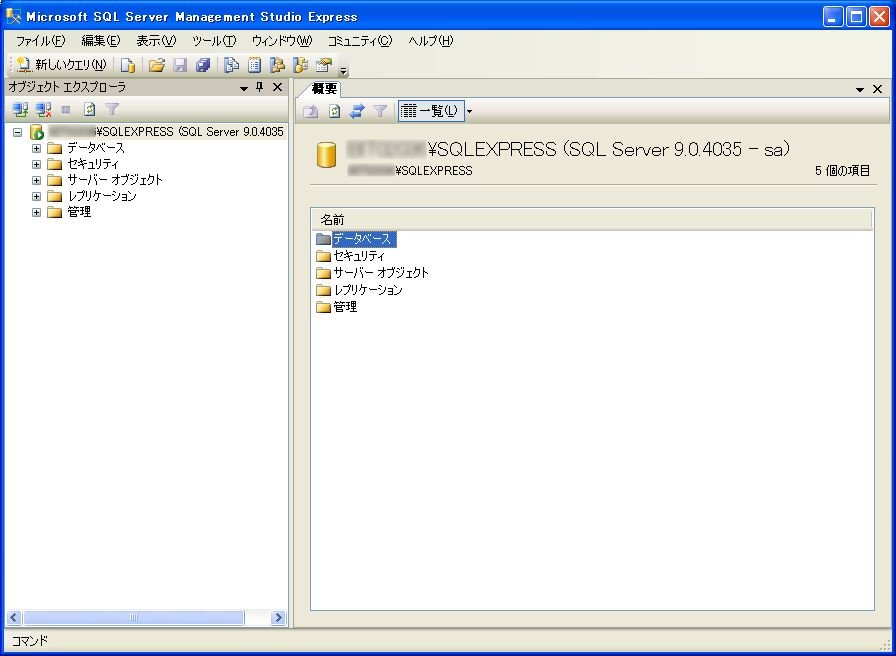The height and width of the screenshot is (656, 896).
Task: Expand the セキュリティ tree node
Action: (x=37, y=165)
